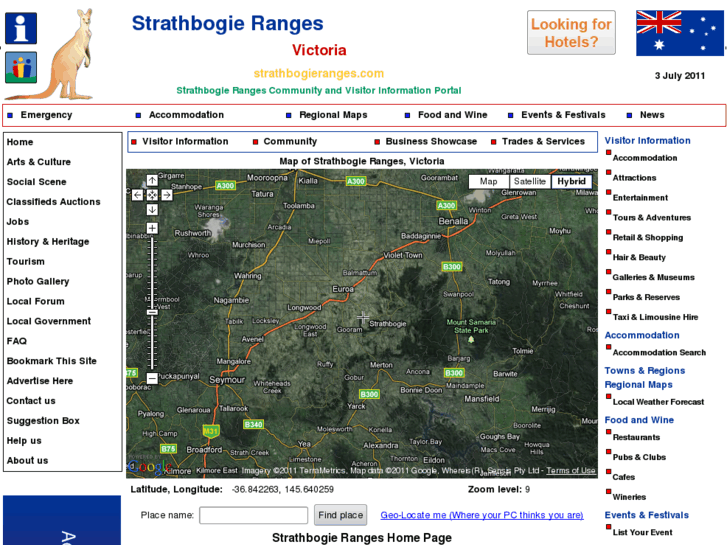This screenshot has height=545, width=727.
Task: Select the Trades & Services tab
Action: coord(543,141)
